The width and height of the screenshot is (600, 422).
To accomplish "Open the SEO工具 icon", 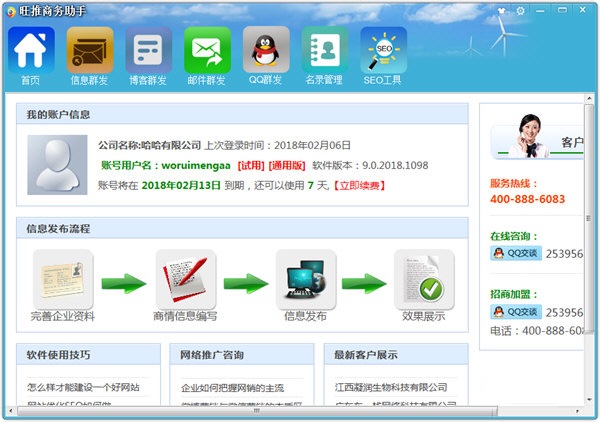I will click(x=383, y=50).
